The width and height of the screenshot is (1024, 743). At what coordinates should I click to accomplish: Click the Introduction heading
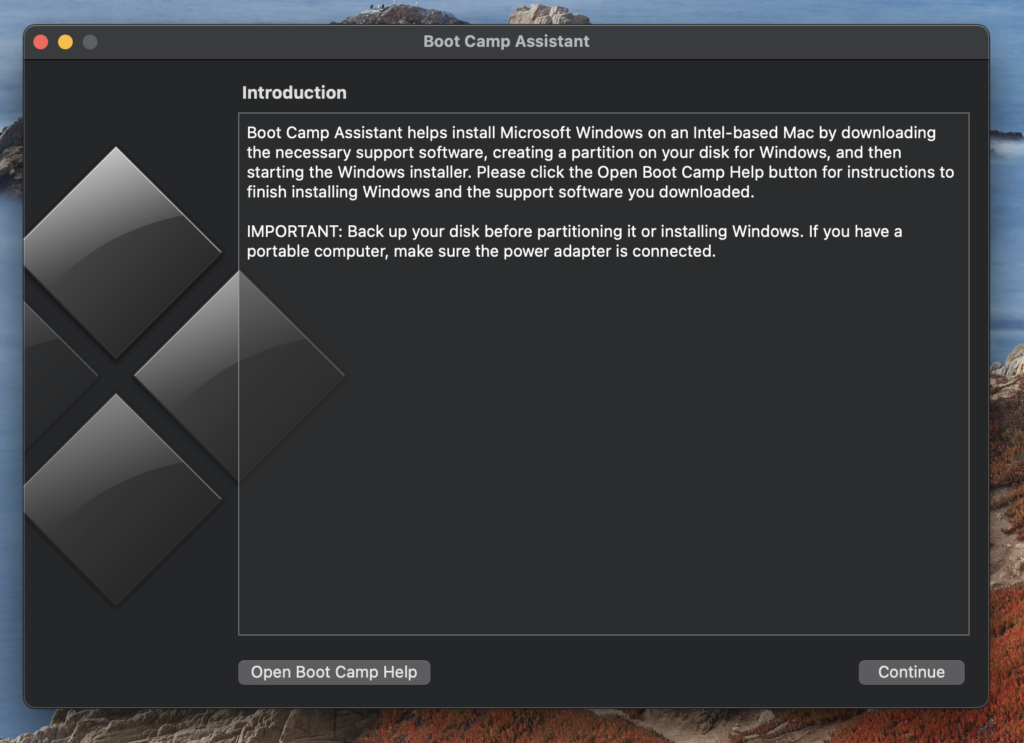pos(294,93)
